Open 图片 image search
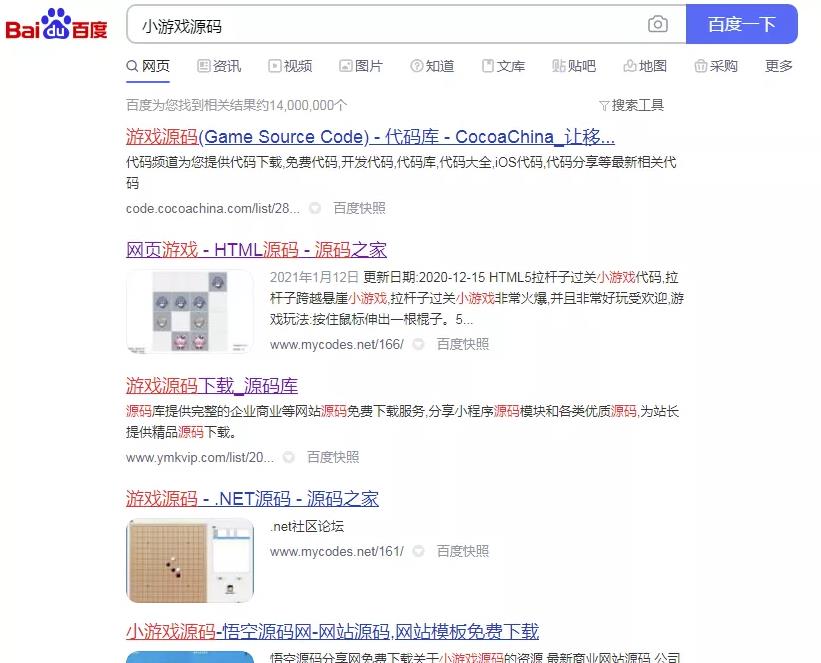The height and width of the screenshot is (663, 821). click(x=360, y=65)
